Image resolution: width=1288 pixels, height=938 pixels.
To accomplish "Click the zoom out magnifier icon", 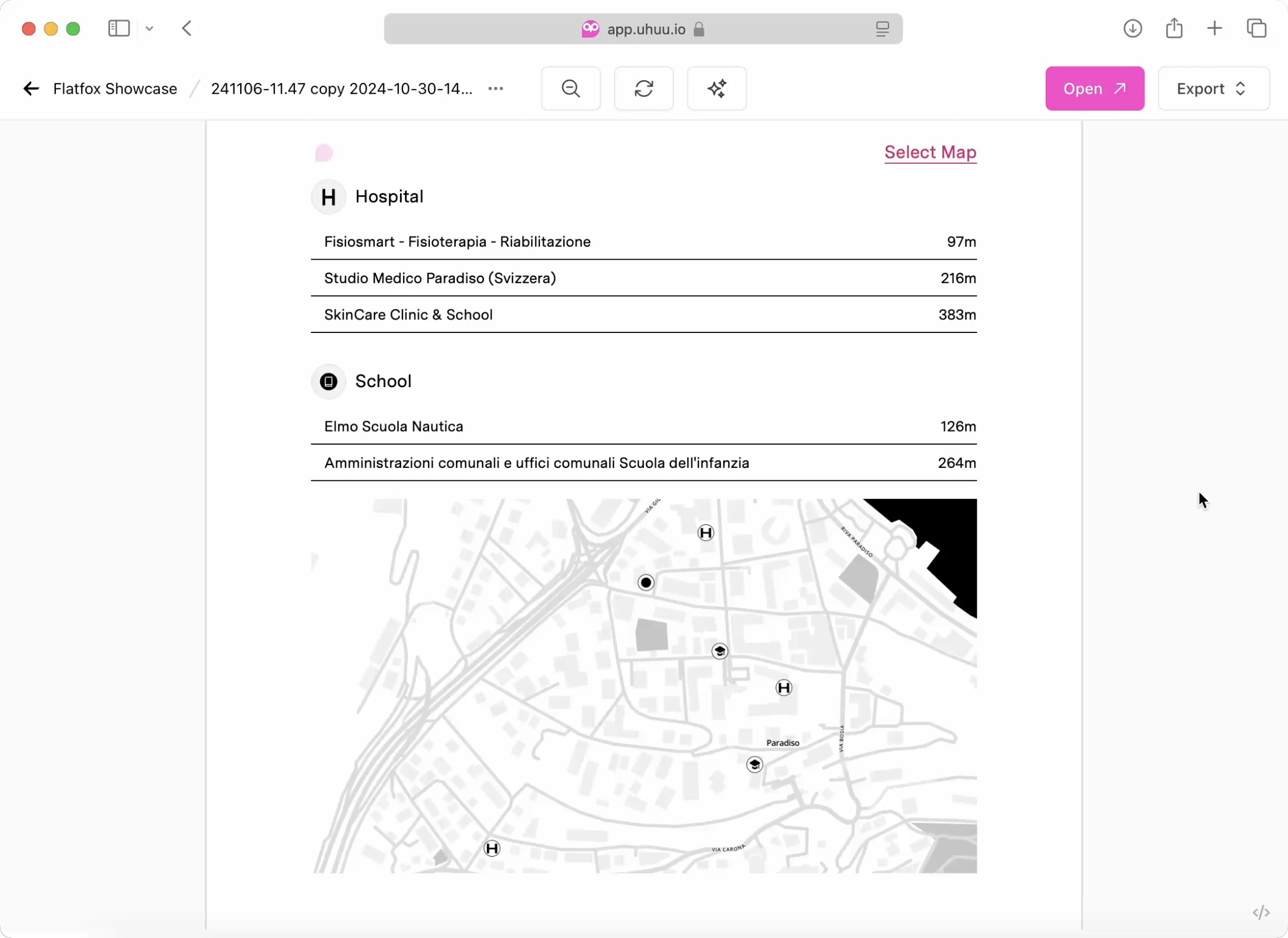I will [x=570, y=88].
